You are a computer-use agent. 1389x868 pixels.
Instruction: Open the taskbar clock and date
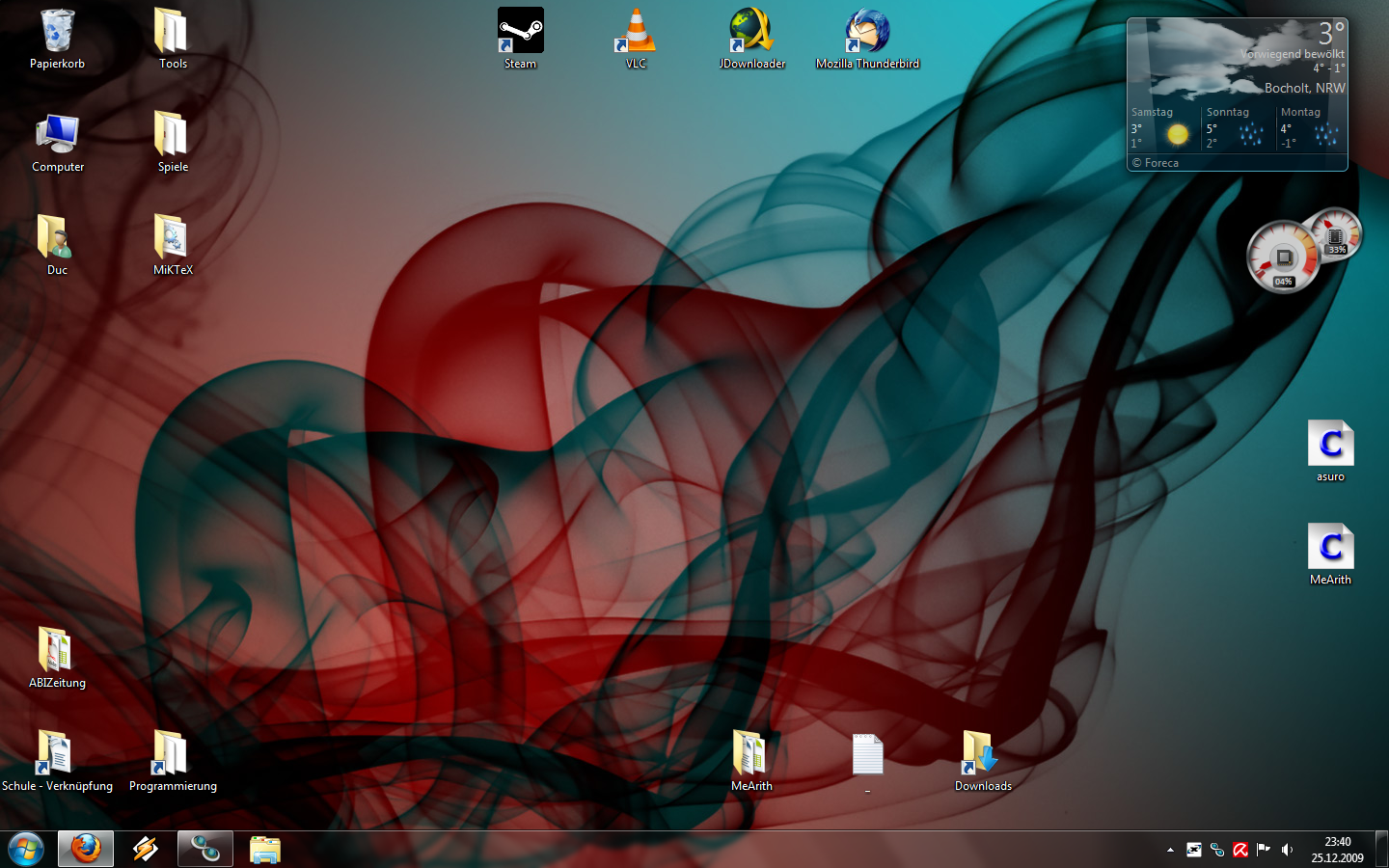point(1337,850)
